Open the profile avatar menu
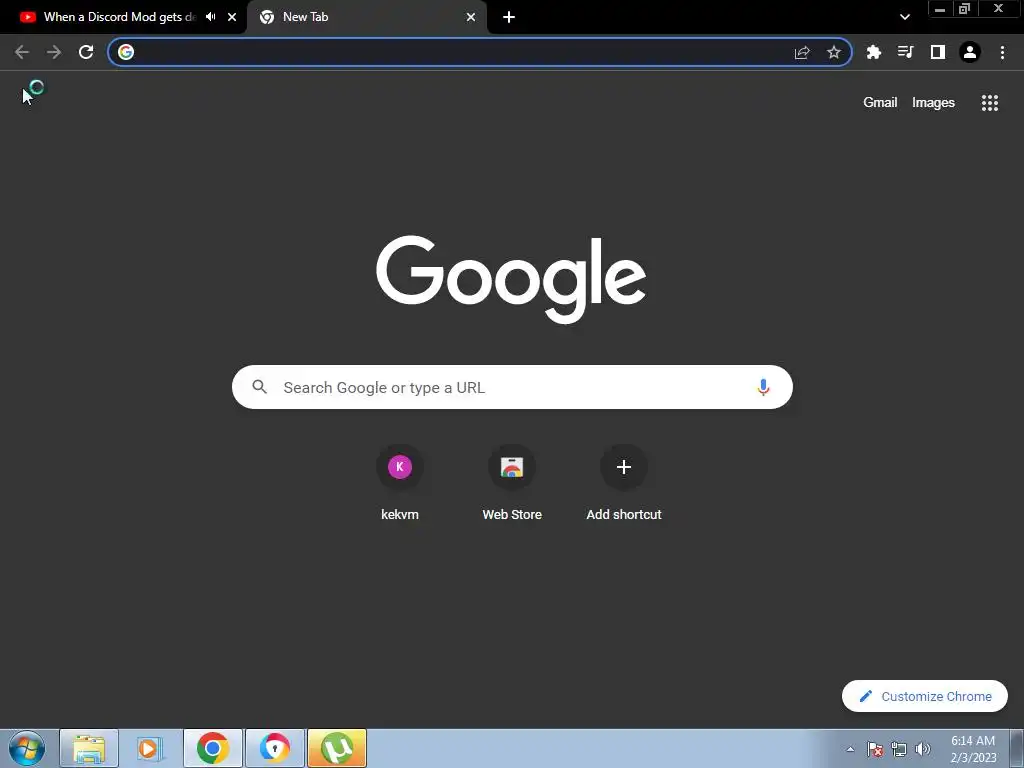The height and width of the screenshot is (768, 1024). pyautogui.click(x=970, y=52)
